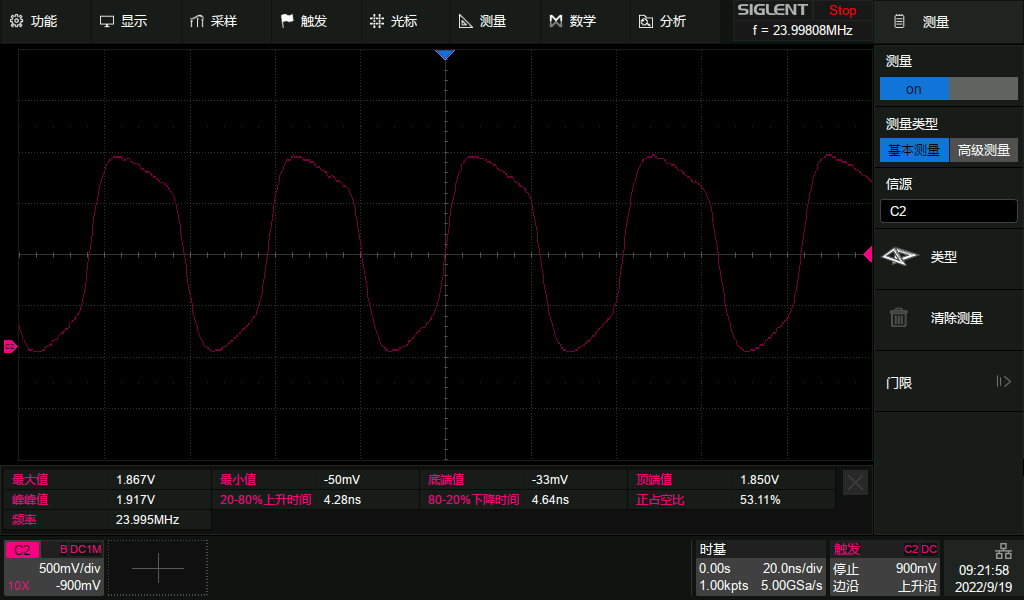Click the 测量 measure ruler icon

pyautogui.click(x=466, y=21)
